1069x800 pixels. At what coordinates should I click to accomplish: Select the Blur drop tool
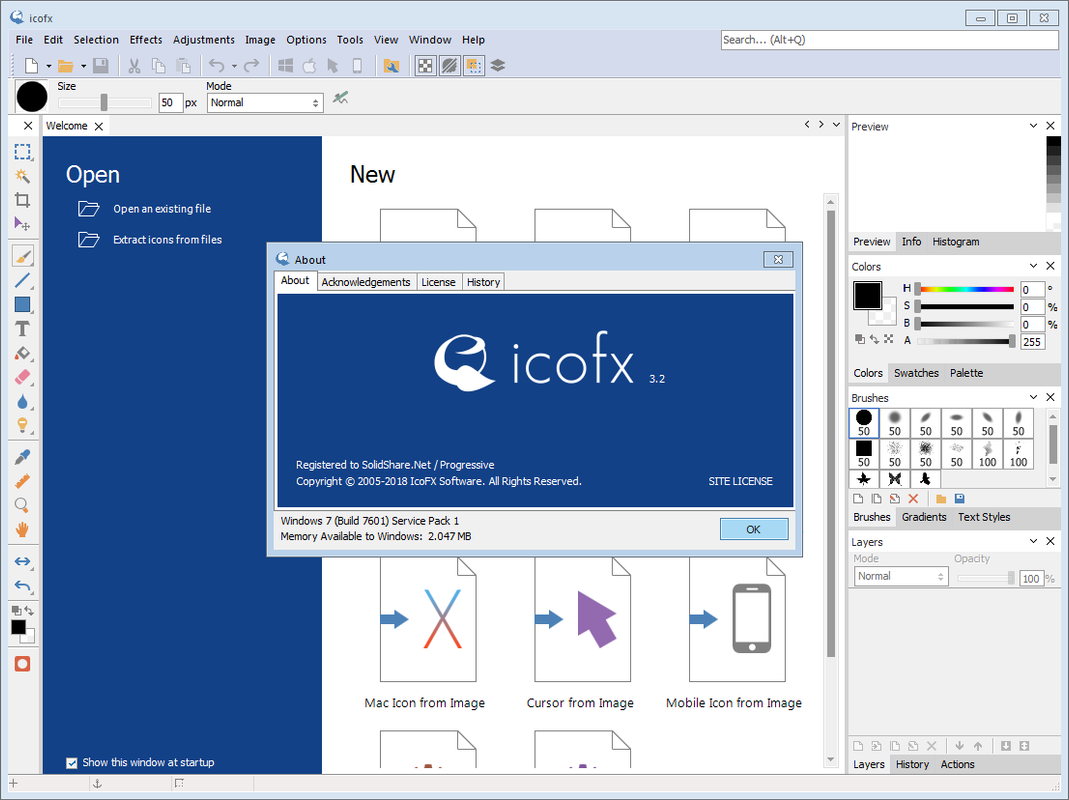point(22,401)
